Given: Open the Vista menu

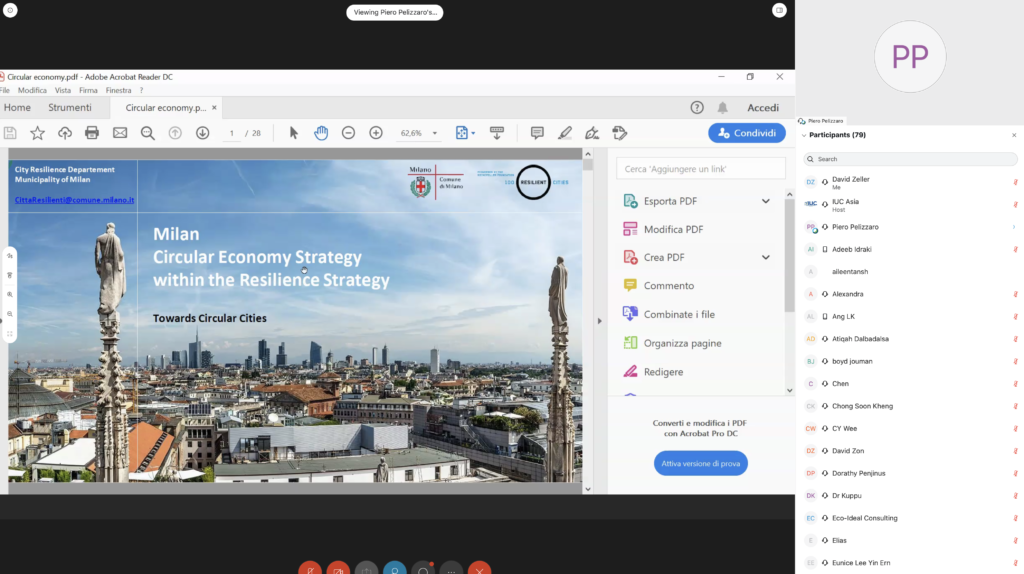Looking at the screenshot, I should click(x=63, y=90).
